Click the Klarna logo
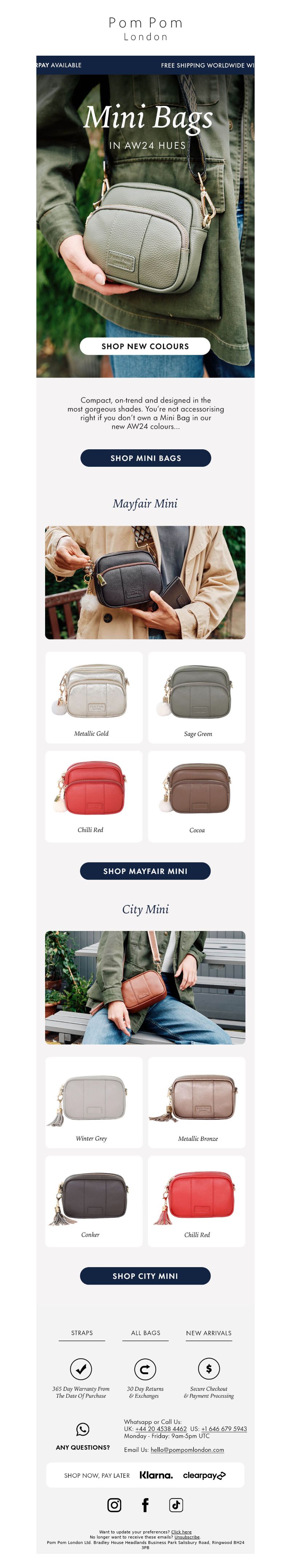Viewport: 291px width, 1568px height. pyautogui.click(x=156, y=1475)
